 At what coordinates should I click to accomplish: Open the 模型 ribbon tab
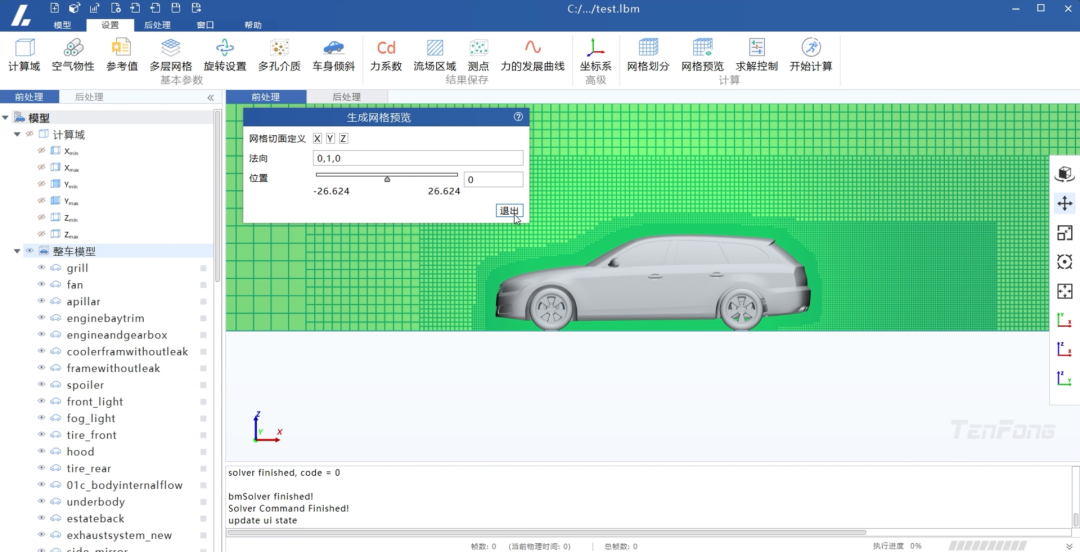[x=62, y=25]
